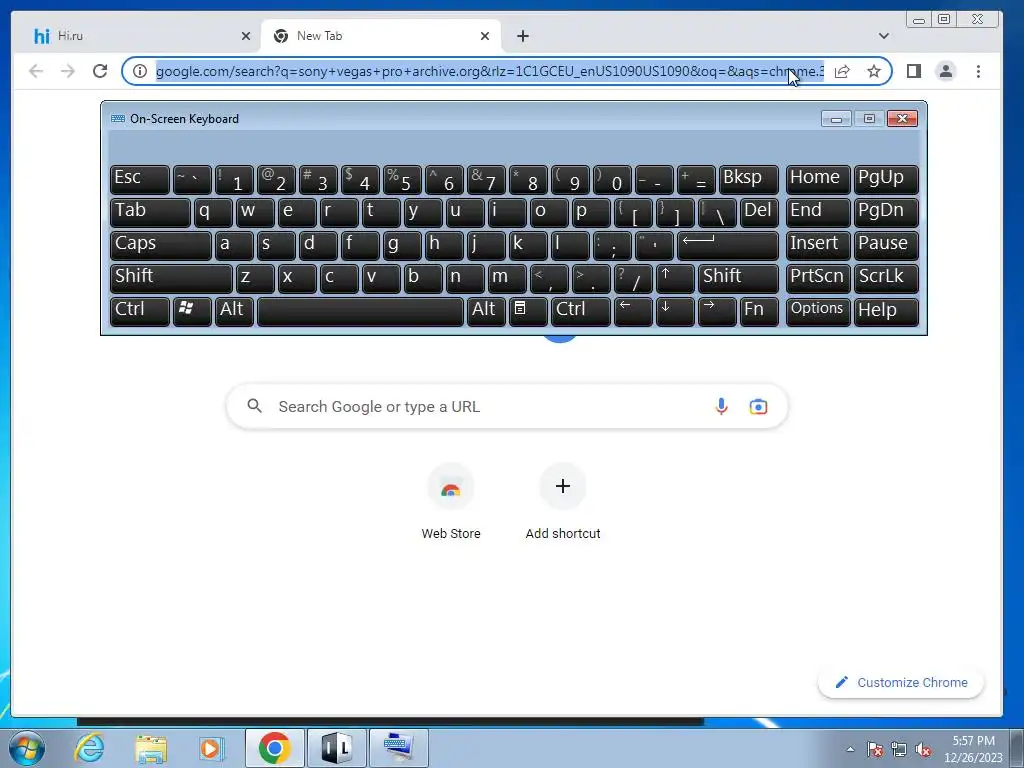The image size is (1024, 768).
Task: Click the up arrow key
Action: (675, 278)
